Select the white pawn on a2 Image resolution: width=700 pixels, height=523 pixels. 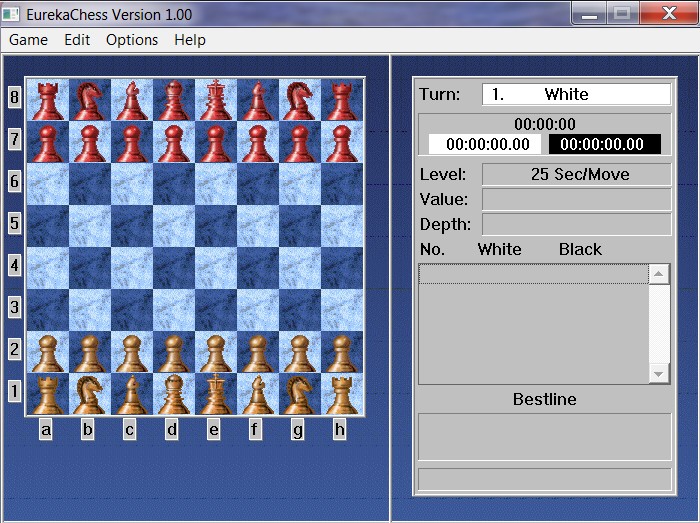(x=48, y=353)
